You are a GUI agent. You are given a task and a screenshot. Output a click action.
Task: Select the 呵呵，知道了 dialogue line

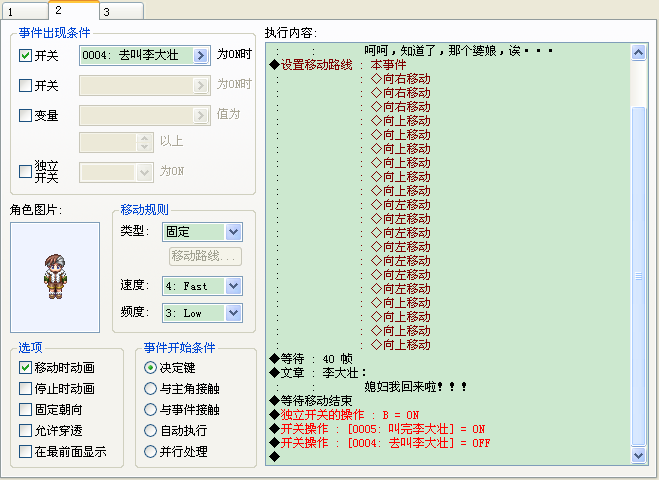tap(448, 51)
